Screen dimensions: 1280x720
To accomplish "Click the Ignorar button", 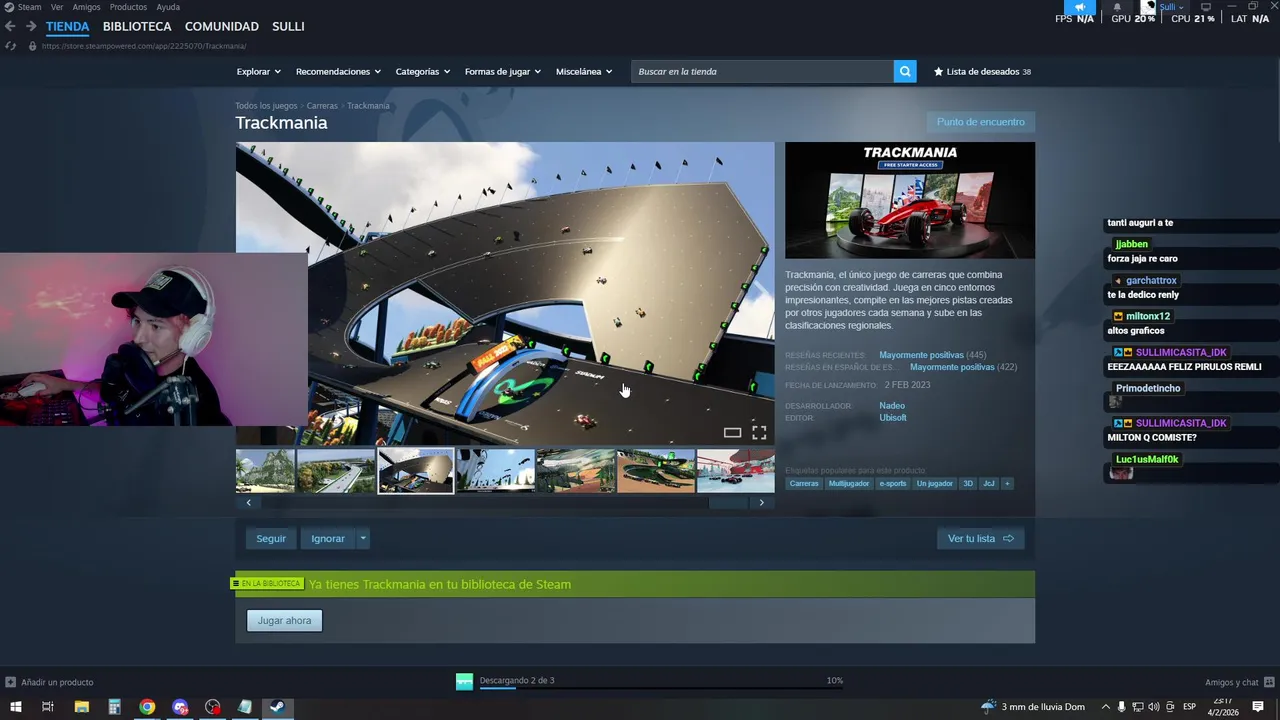I will point(328,538).
